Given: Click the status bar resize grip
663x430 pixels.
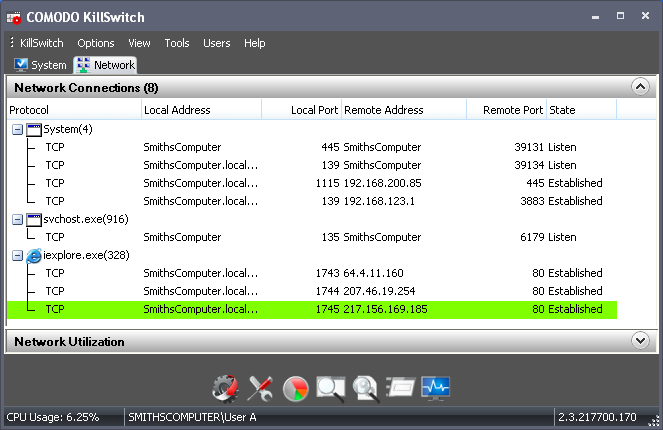Looking at the screenshot, I should [654, 420].
